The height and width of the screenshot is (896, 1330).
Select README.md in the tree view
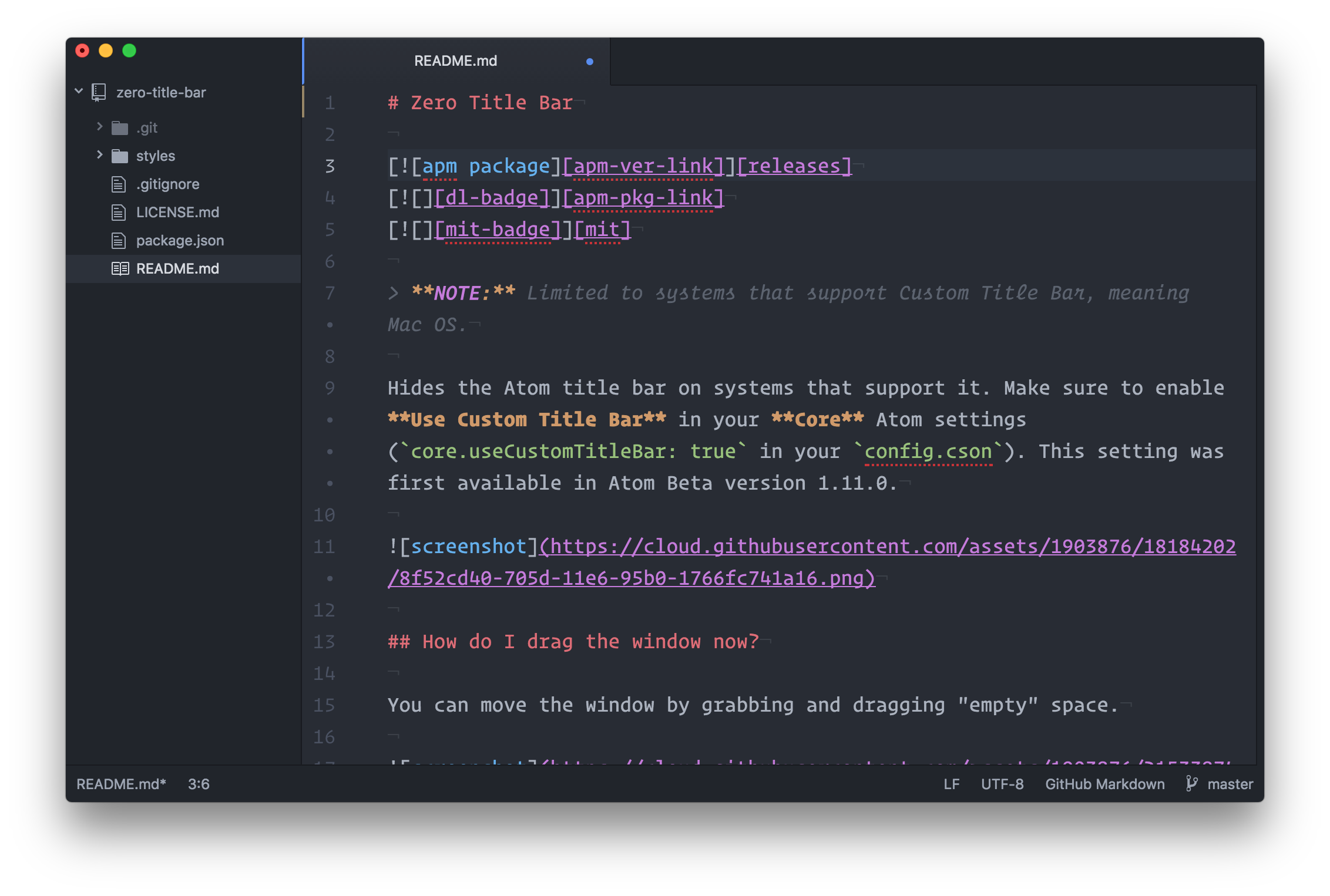(177, 269)
